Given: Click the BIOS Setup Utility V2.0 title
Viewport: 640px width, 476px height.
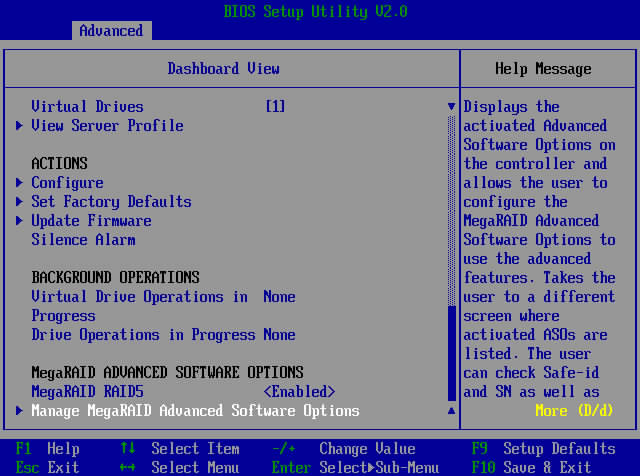Looking at the screenshot, I should pyautogui.click(x=316, y=11).
